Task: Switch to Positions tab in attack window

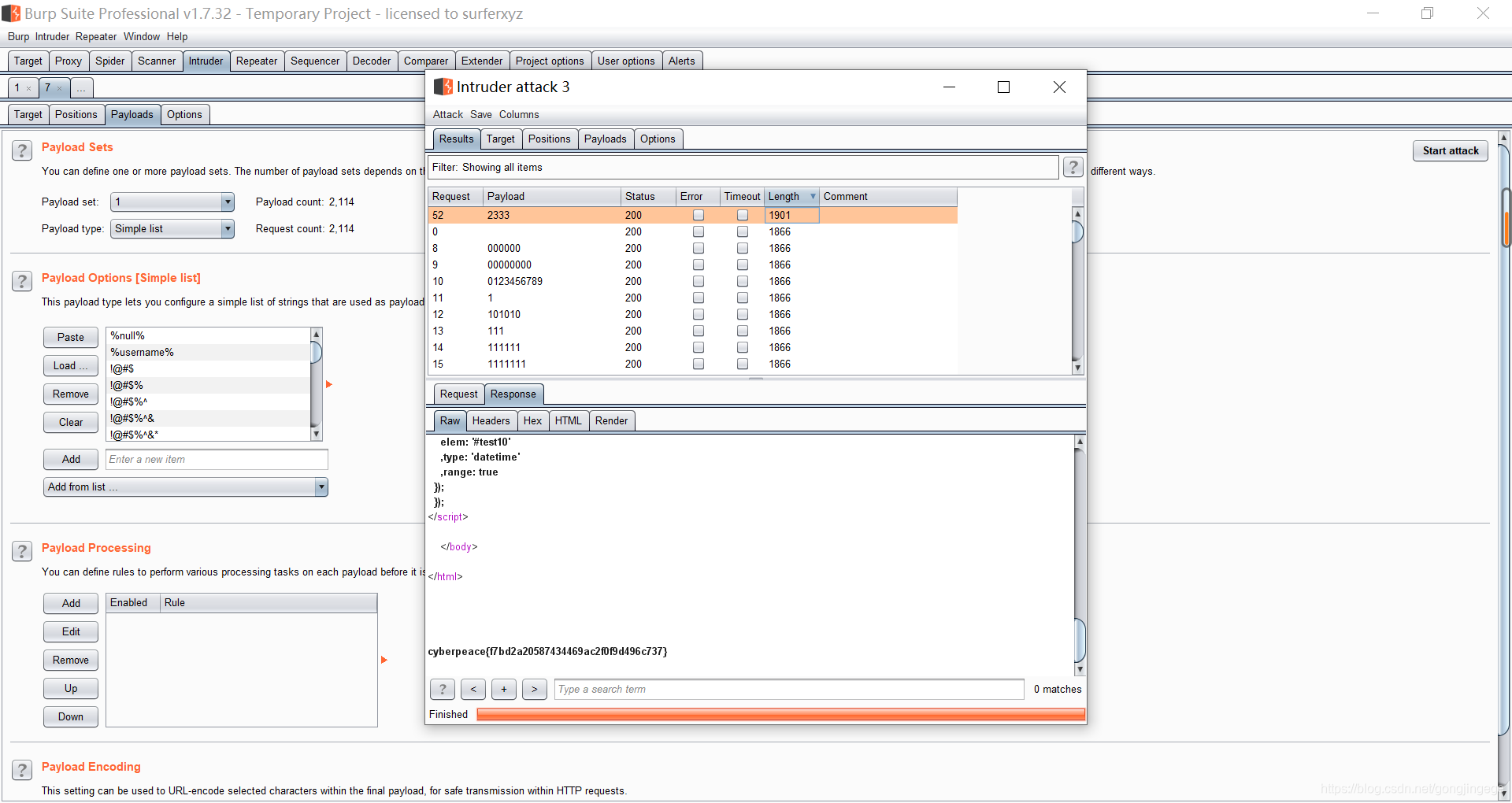Action: (550, 139)
